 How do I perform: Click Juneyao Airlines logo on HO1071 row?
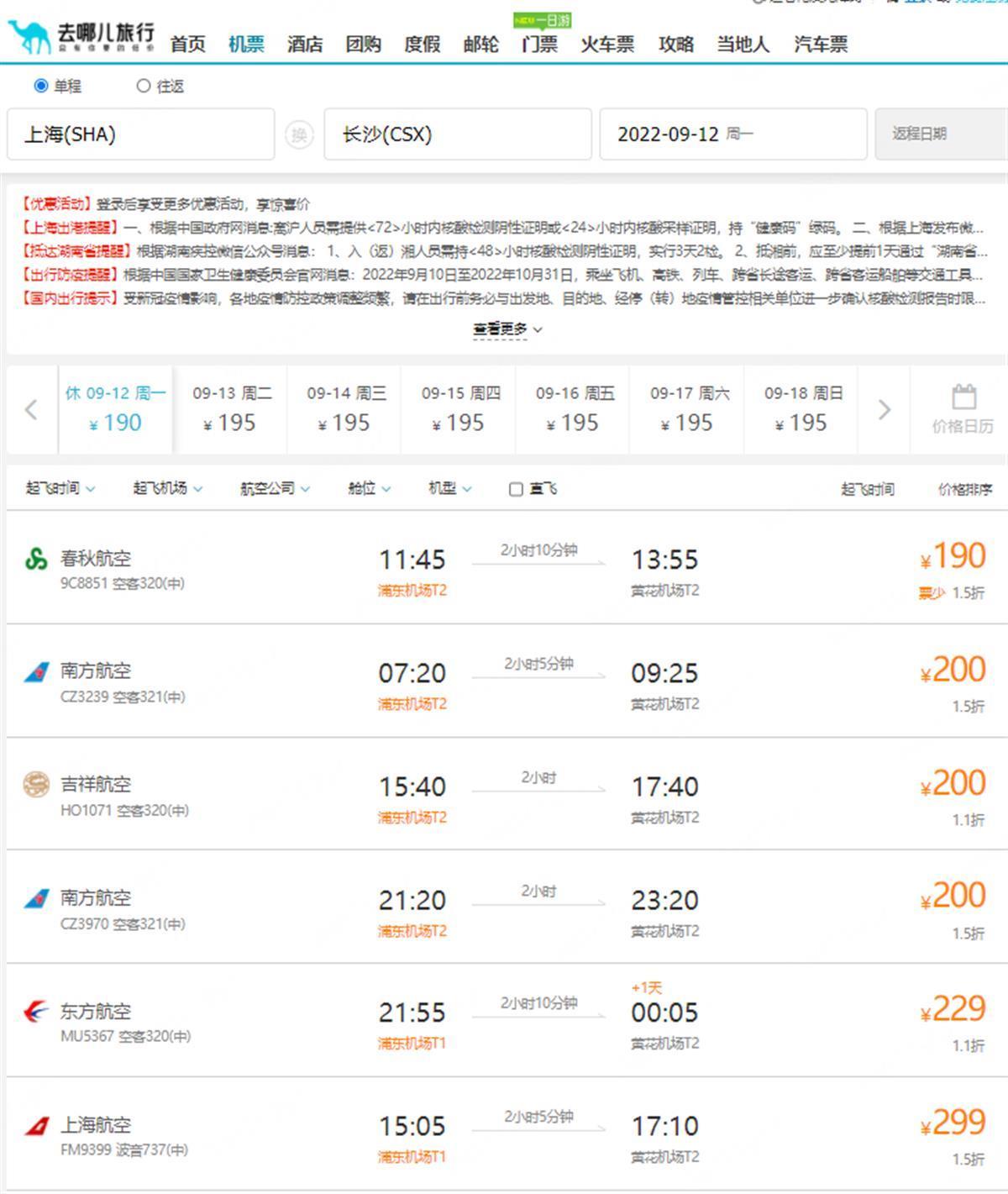click(36, 785)
